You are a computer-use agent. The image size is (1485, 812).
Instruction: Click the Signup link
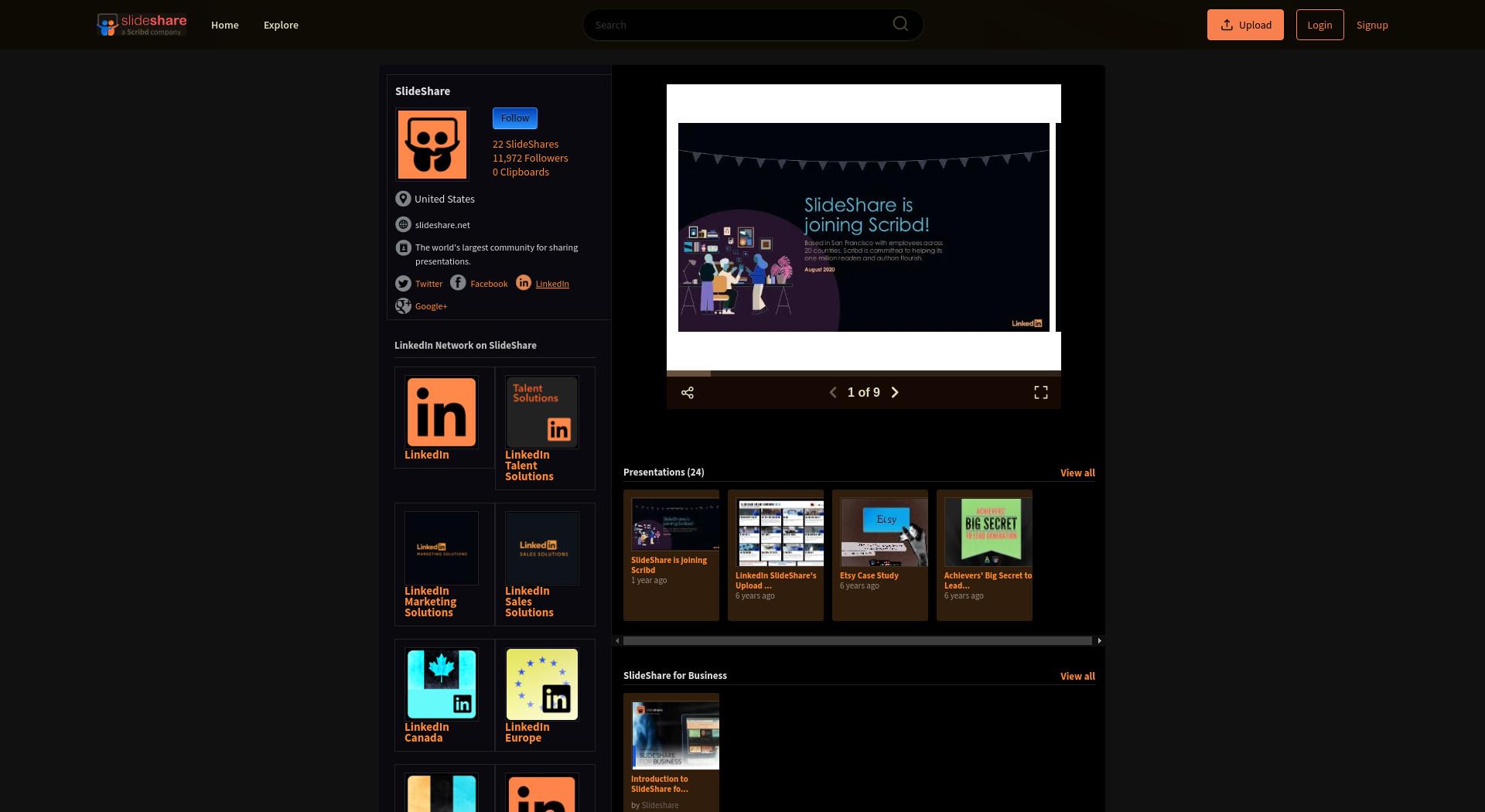pos(1372,25)
